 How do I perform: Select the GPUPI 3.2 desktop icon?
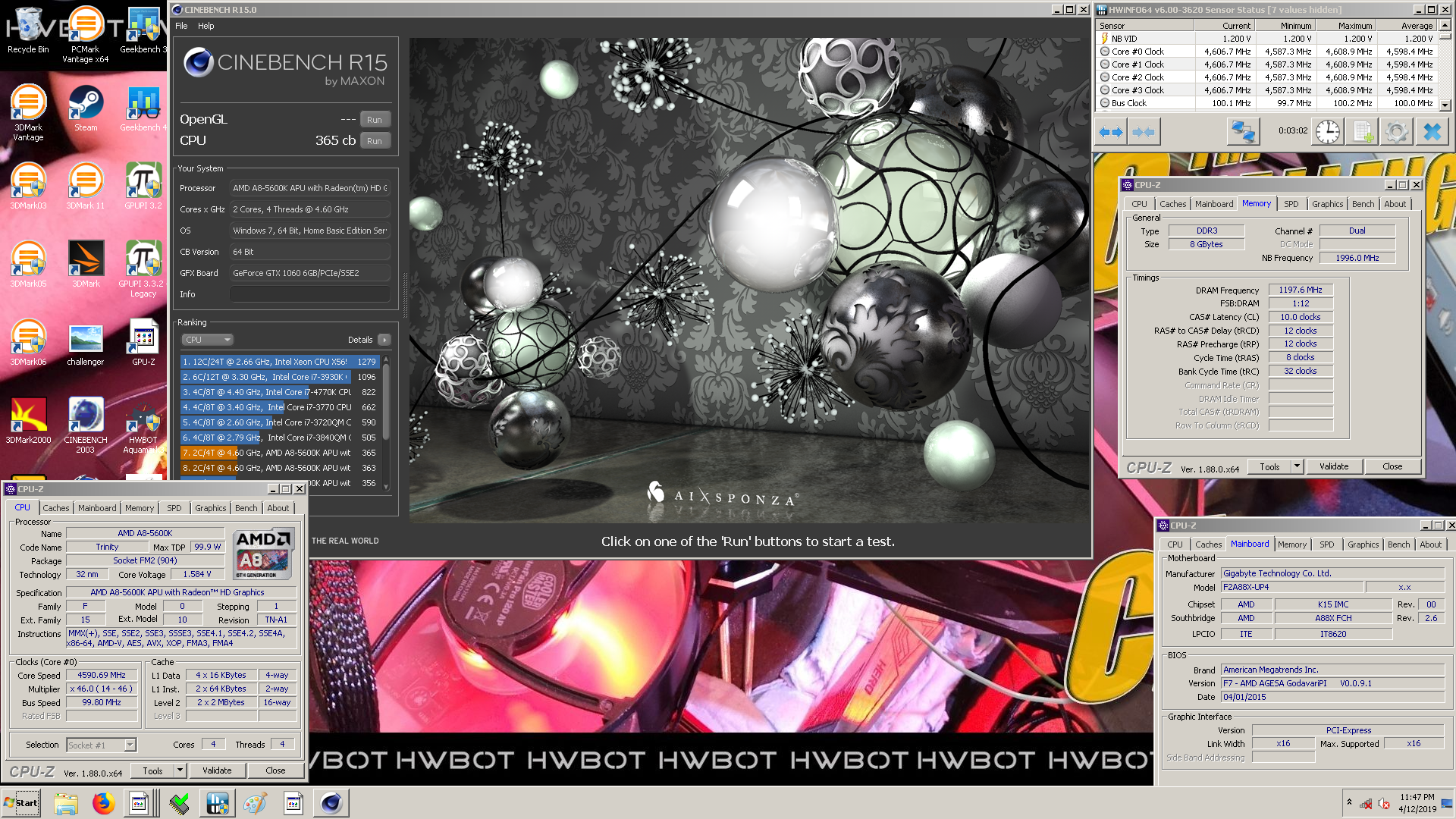click(x=143, y=186)
